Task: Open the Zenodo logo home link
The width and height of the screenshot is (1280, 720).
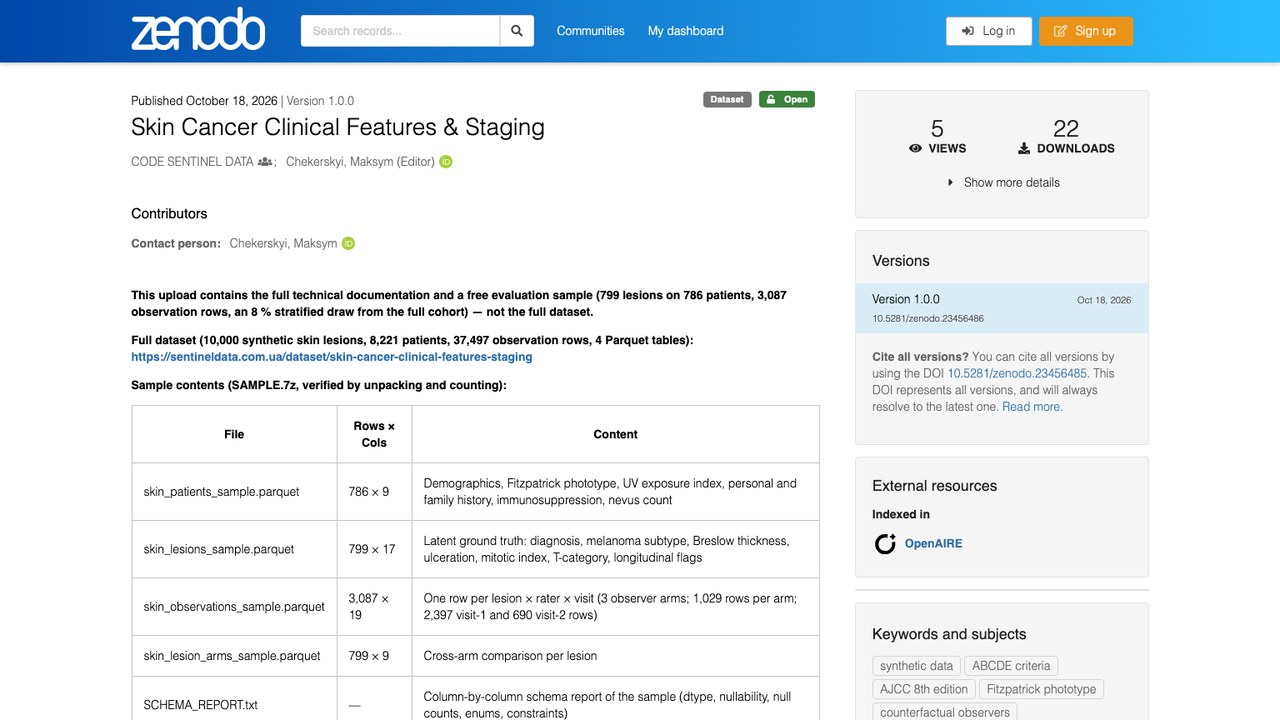Action: click(198, 31)
